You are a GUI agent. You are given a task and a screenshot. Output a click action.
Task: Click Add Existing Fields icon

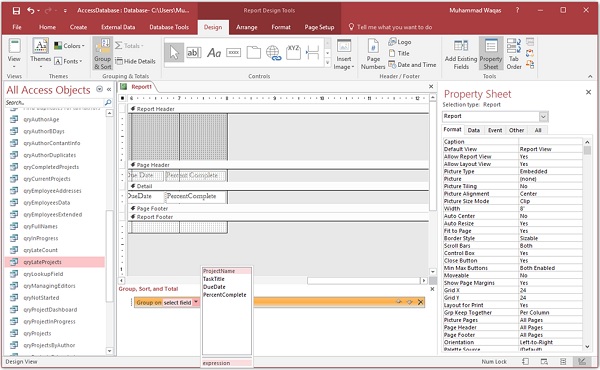(x=461, y=54)
